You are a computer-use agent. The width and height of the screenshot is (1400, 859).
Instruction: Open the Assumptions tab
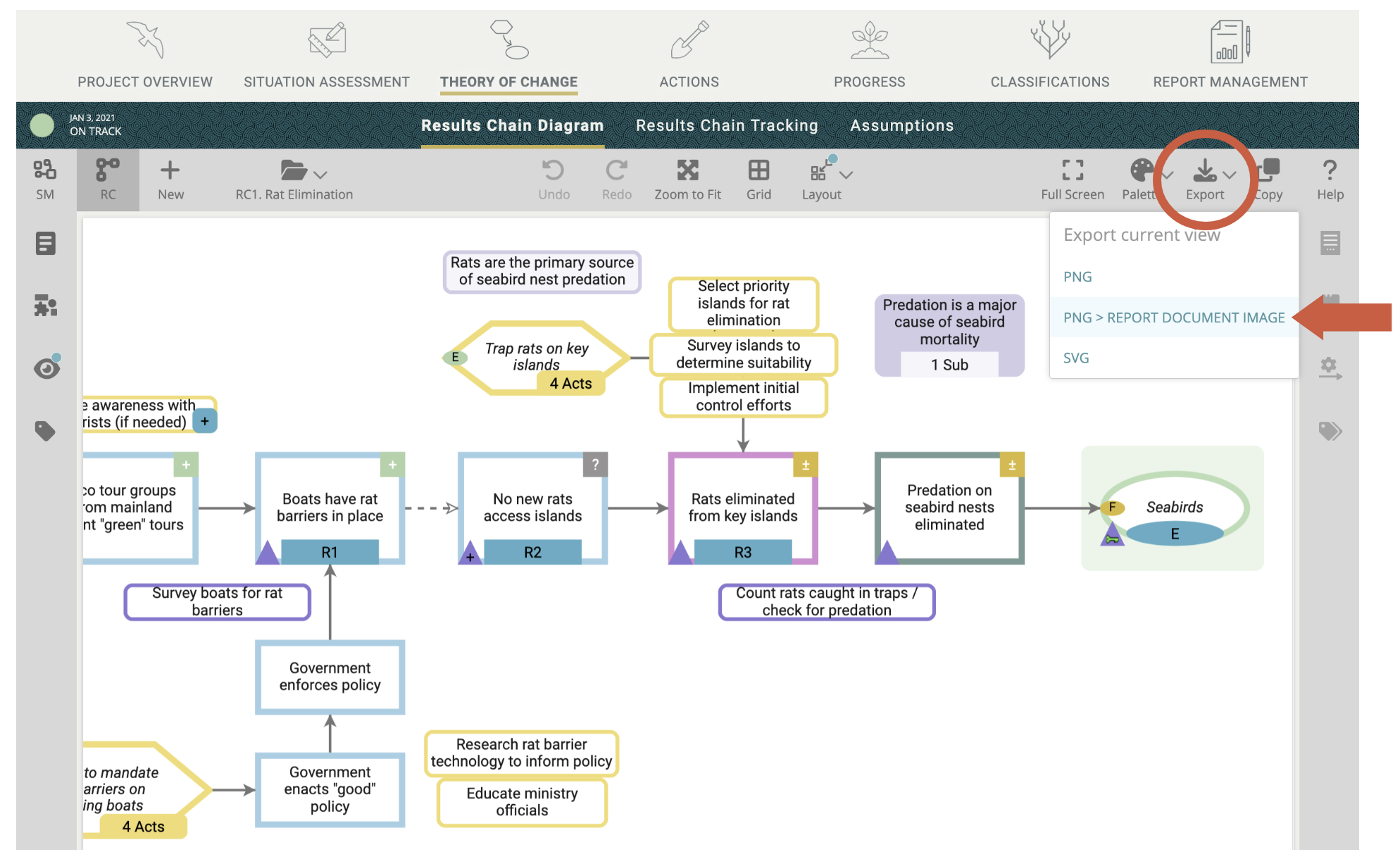(901, 125)
